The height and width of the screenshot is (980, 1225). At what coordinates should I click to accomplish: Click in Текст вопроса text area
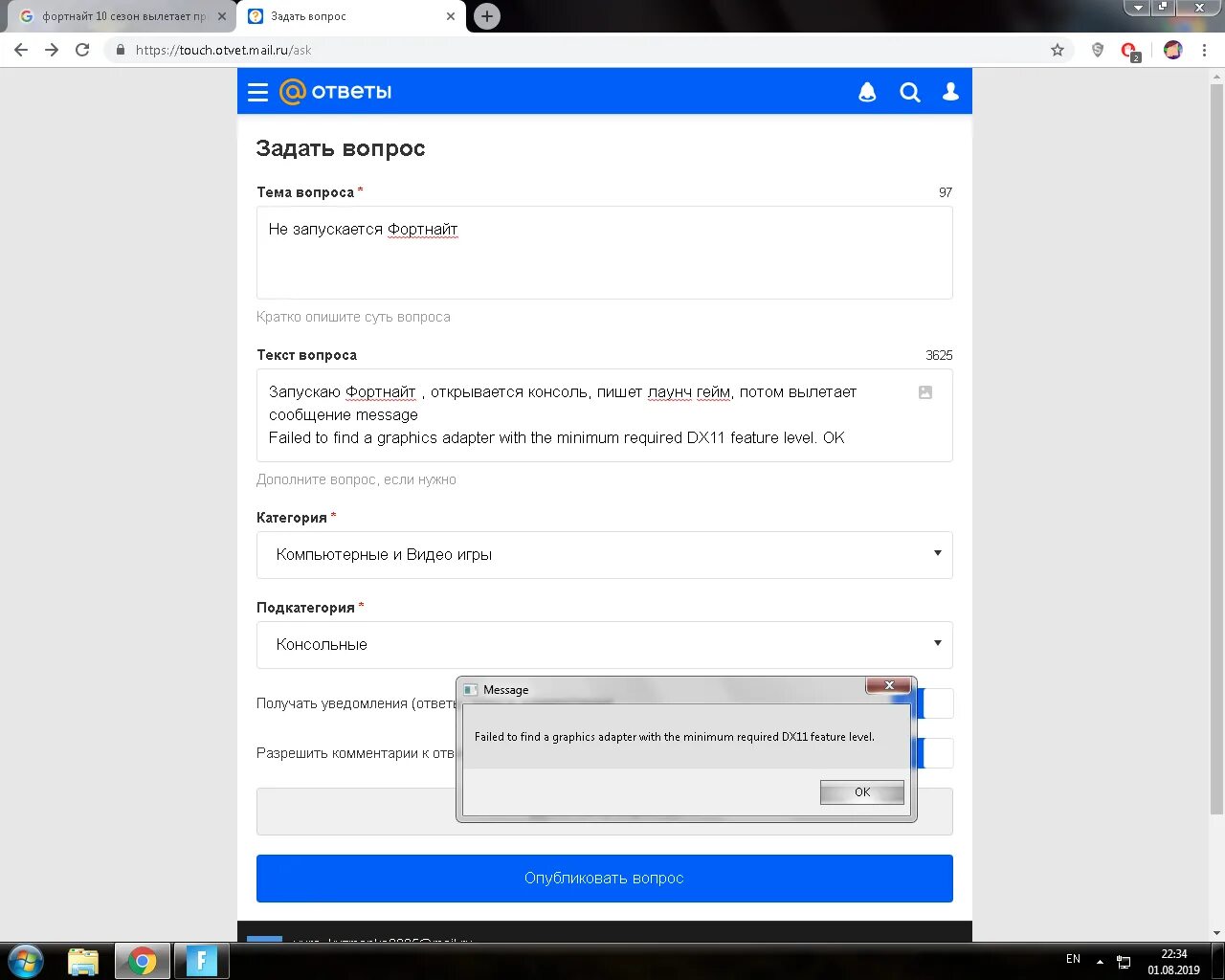click(x=605, y=415)
